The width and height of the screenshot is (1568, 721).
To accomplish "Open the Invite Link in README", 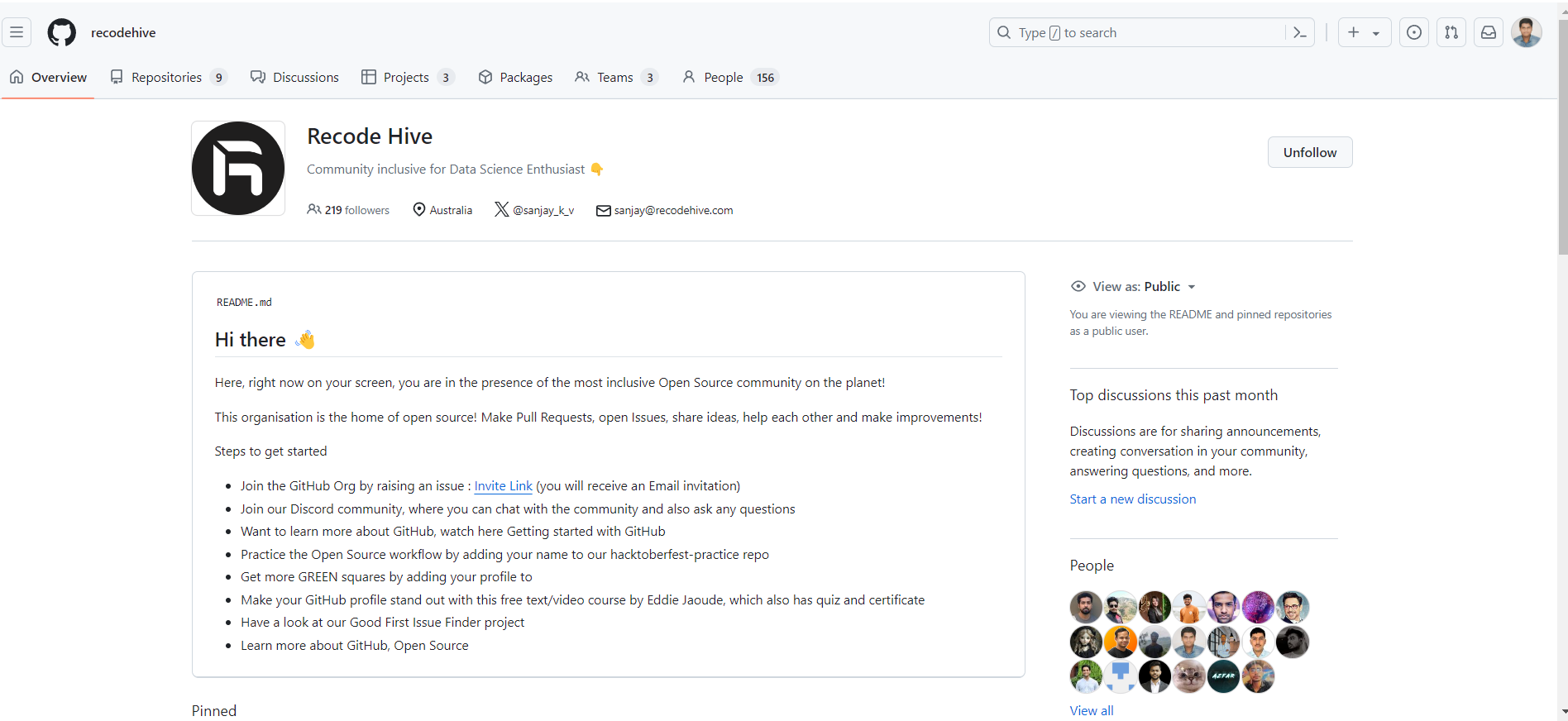I will 503,485.
